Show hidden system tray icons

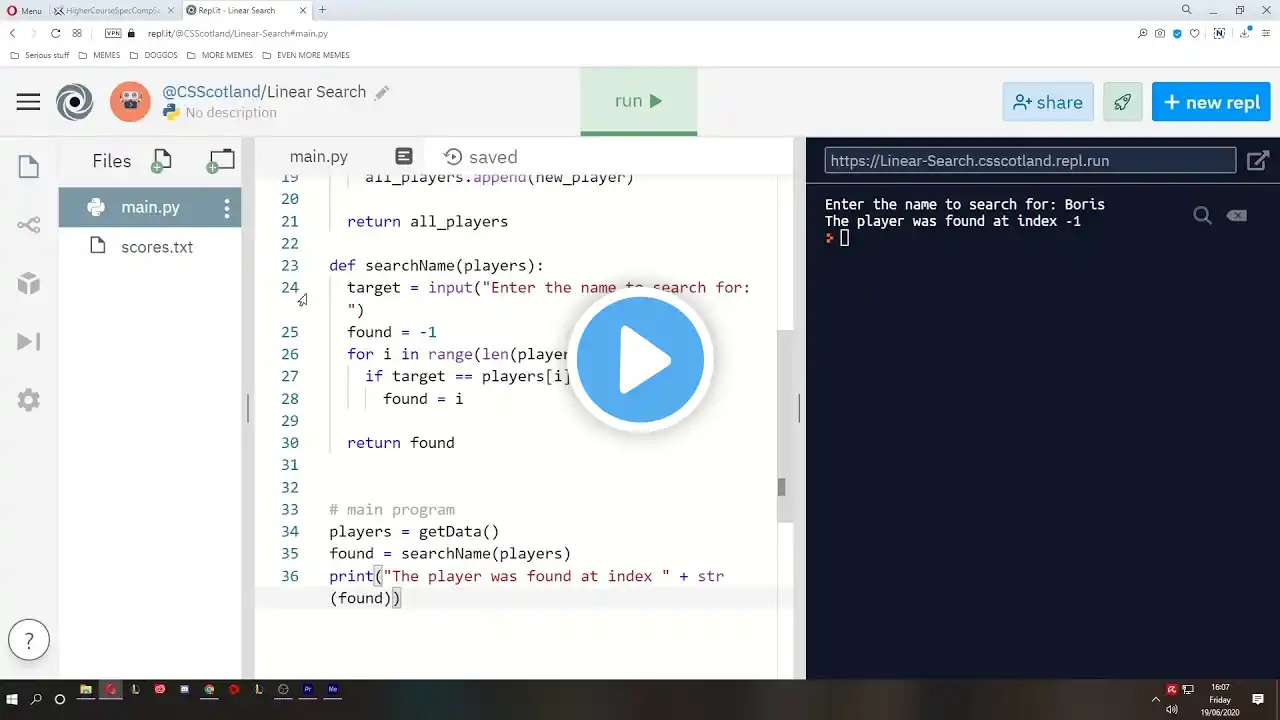click(x=1156, y=699)
